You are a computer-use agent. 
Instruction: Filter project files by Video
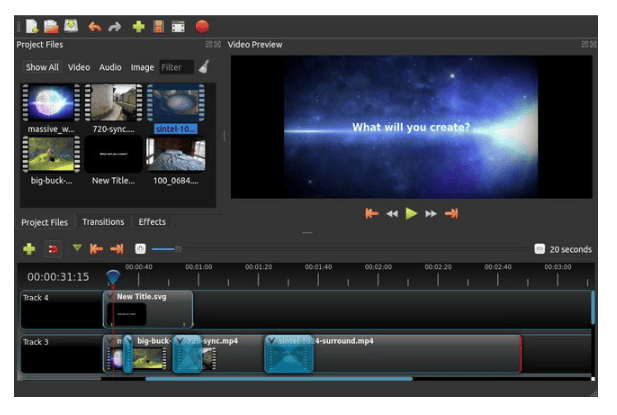(x=79, y=67)
